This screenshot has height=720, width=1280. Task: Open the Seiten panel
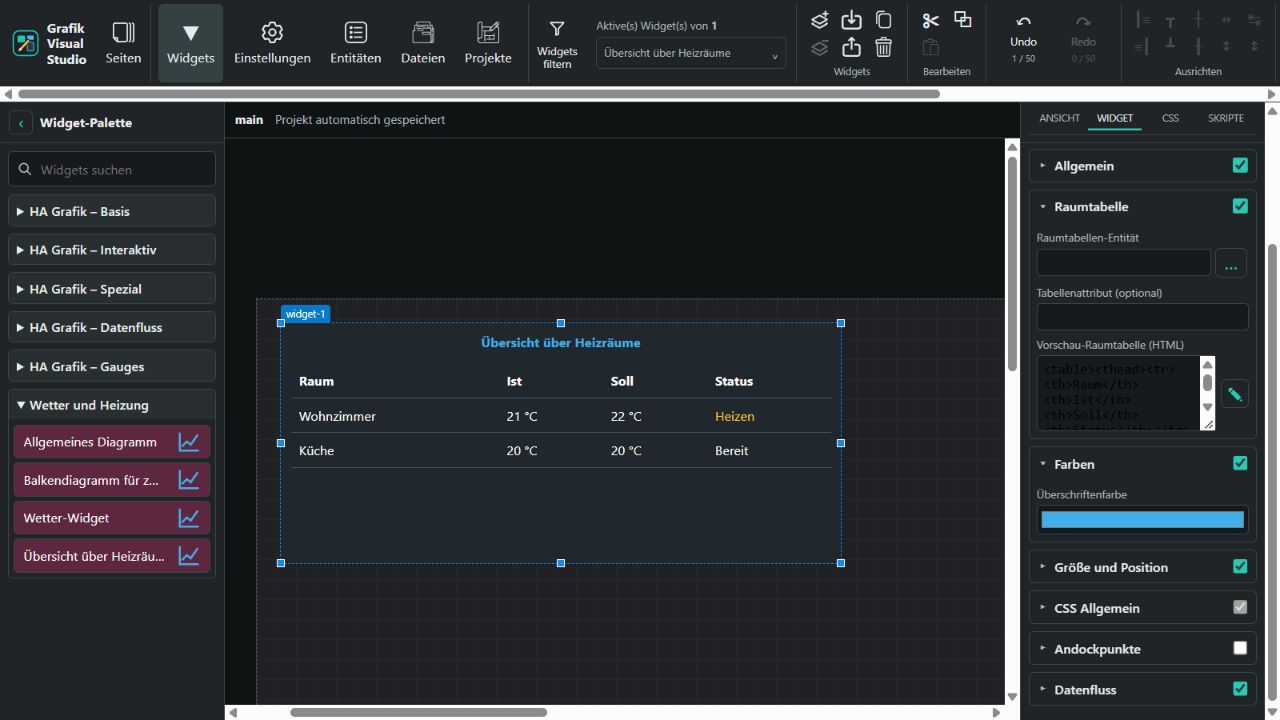(x=123, y=43)
